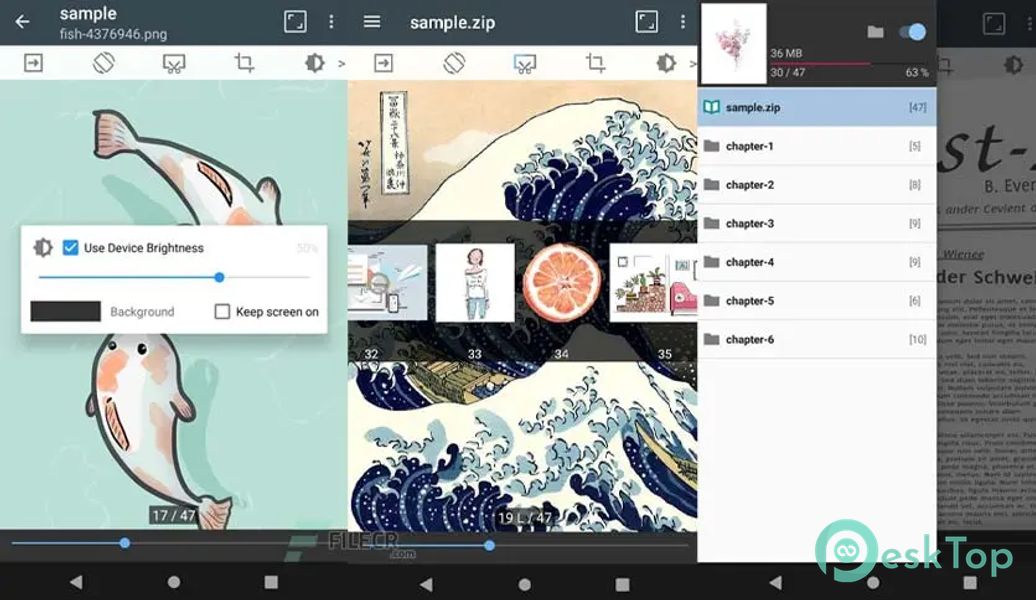Pick the dark Background color swatch

[x=65, y=311]
